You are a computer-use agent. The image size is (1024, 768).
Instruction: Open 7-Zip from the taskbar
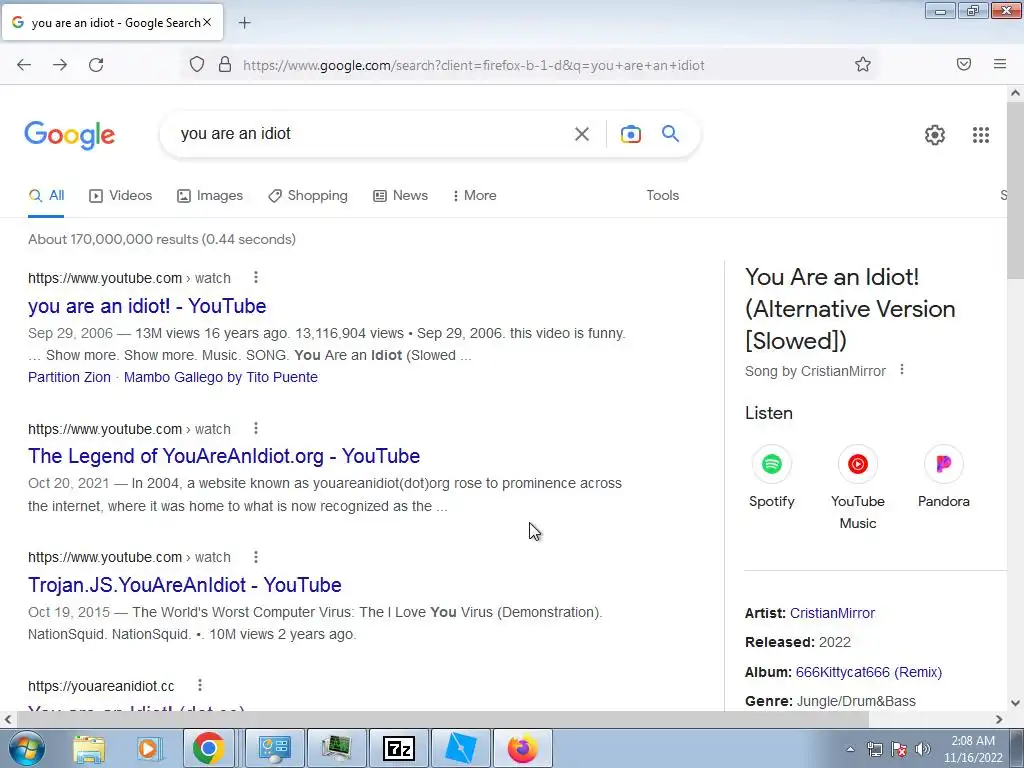399,748
